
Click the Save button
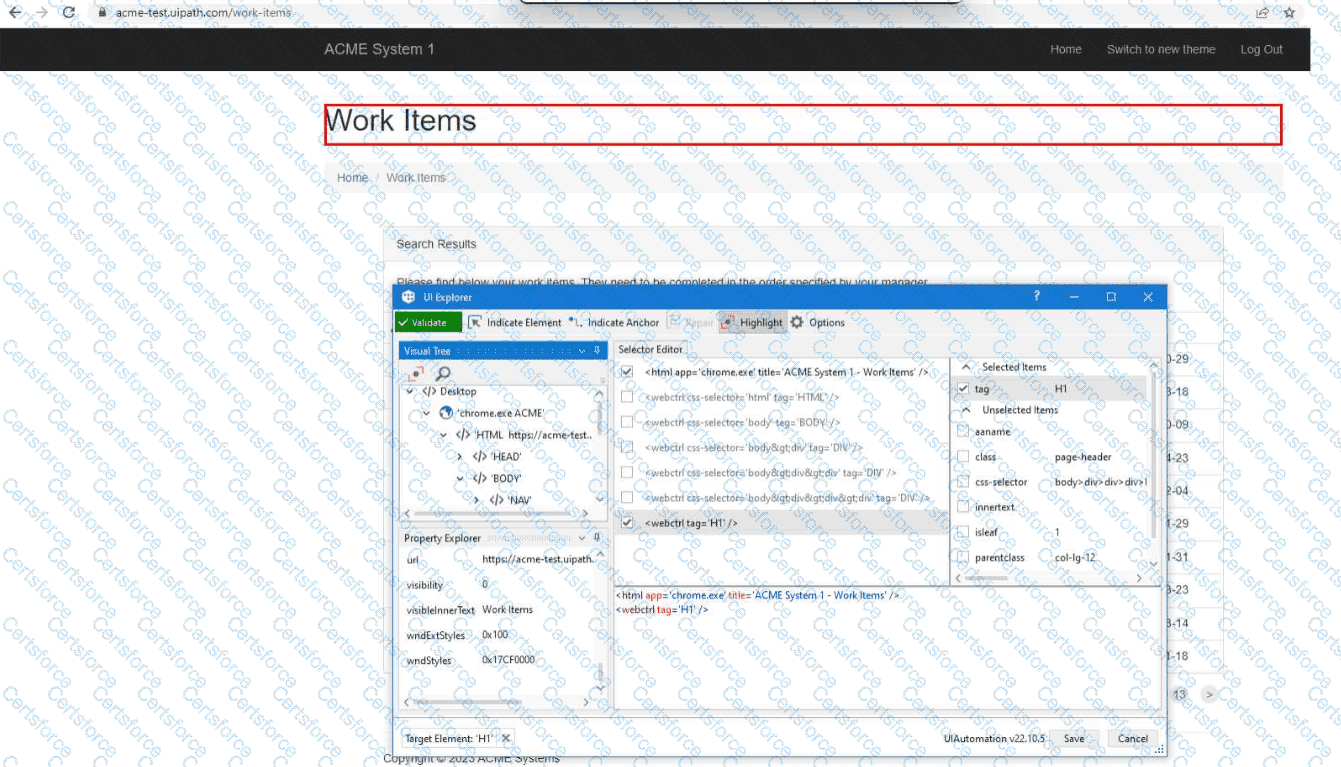(1073, 739)
